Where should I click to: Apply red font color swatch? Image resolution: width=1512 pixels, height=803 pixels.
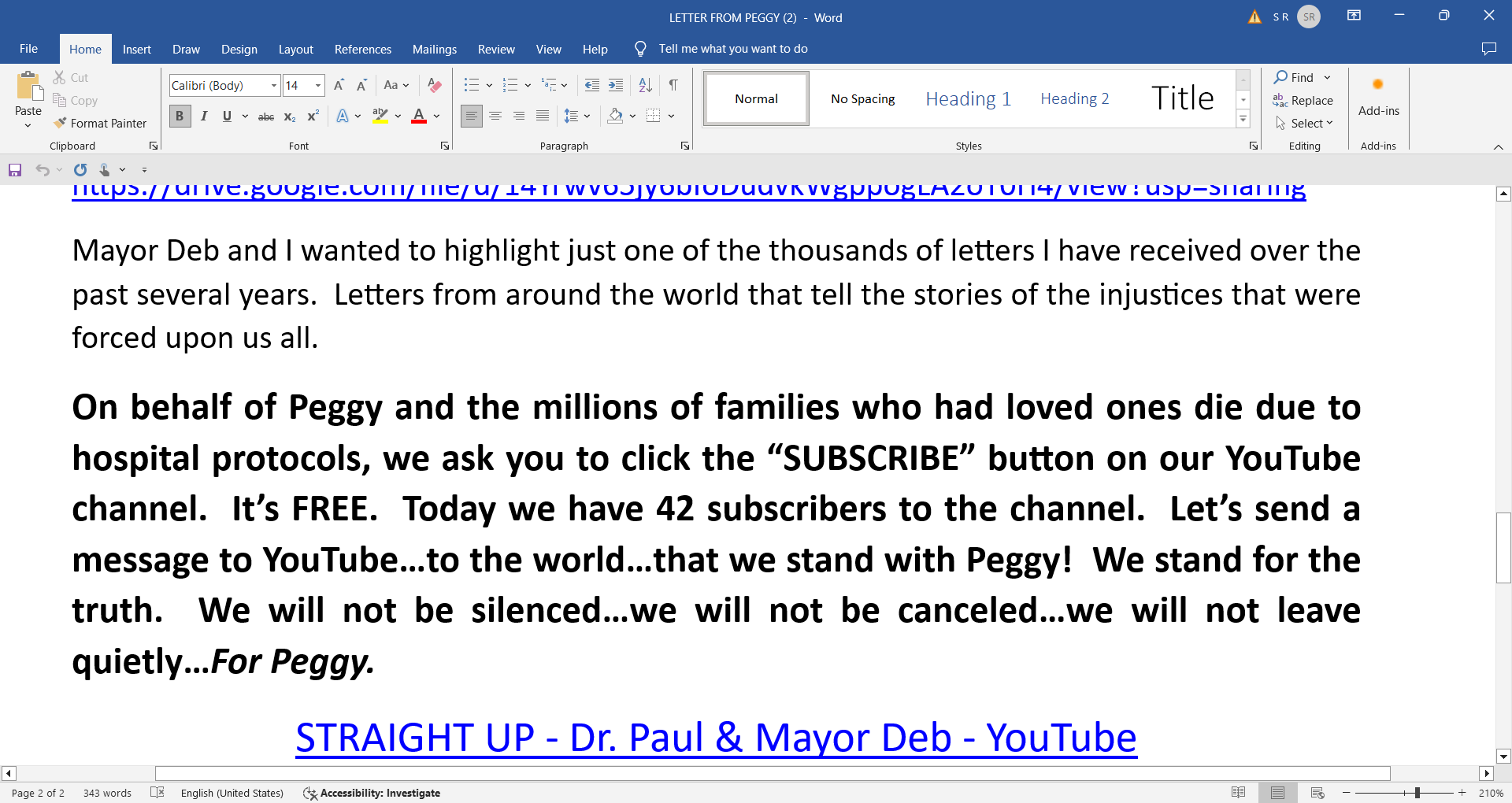[419, 117]
